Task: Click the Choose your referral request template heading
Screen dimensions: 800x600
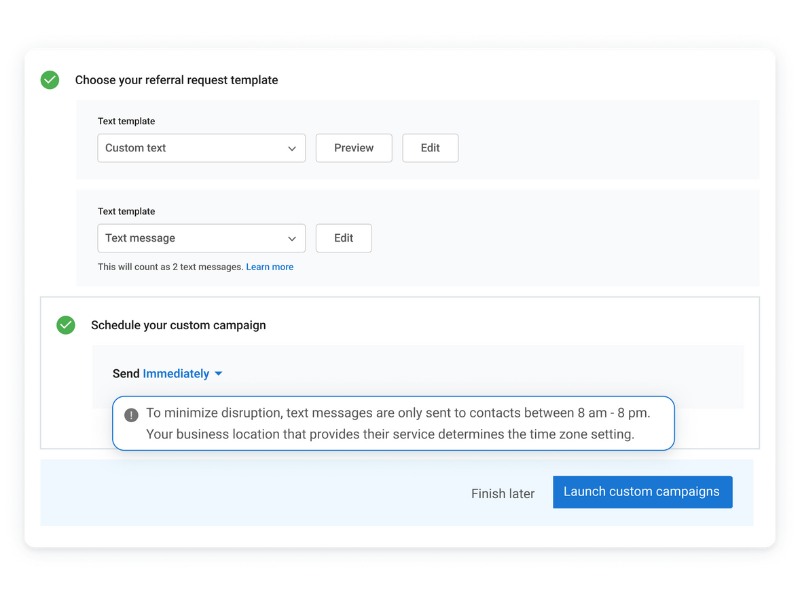Action: 177,80
